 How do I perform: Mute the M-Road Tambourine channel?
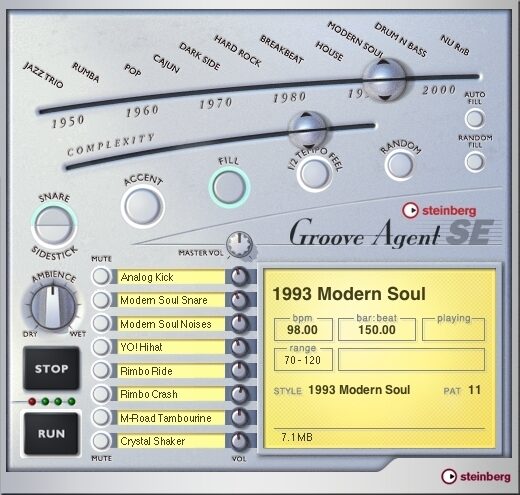click(101, 417)
